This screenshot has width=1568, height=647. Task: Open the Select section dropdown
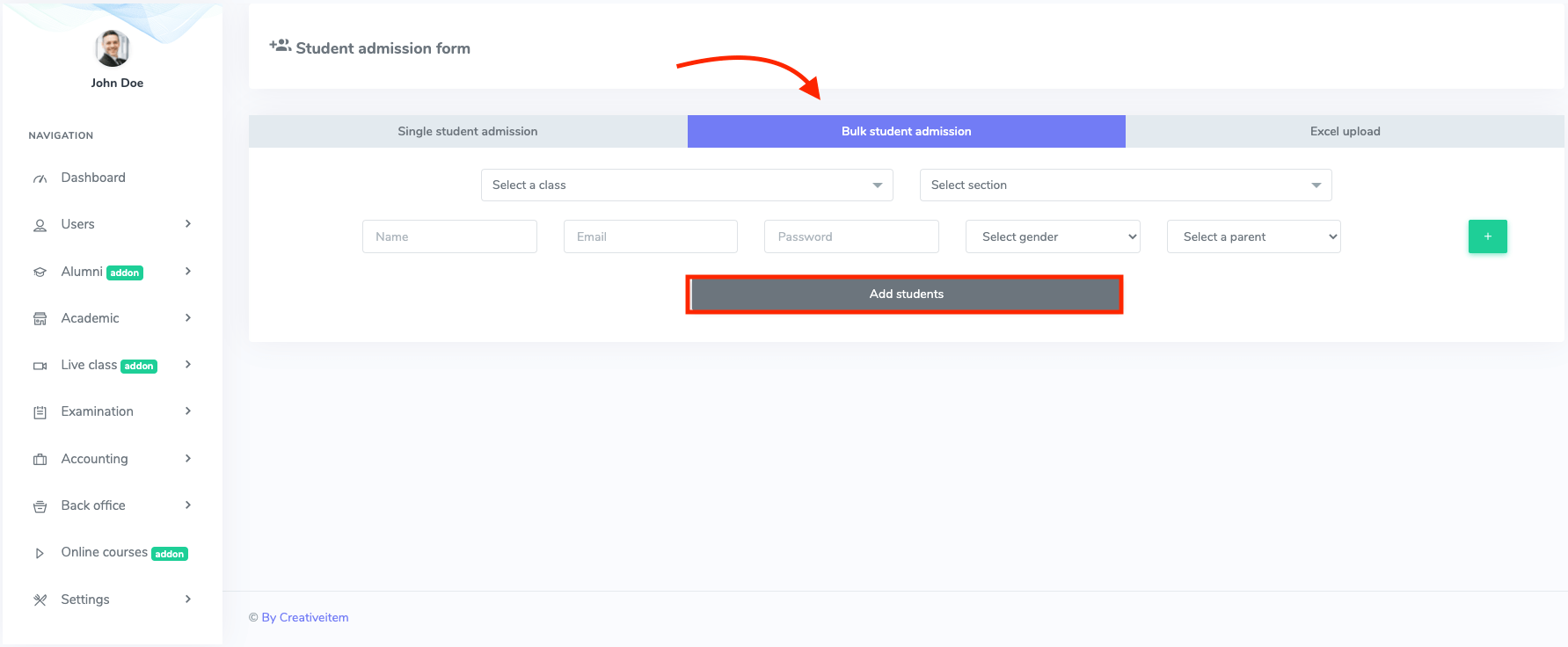pos(1125,185)
